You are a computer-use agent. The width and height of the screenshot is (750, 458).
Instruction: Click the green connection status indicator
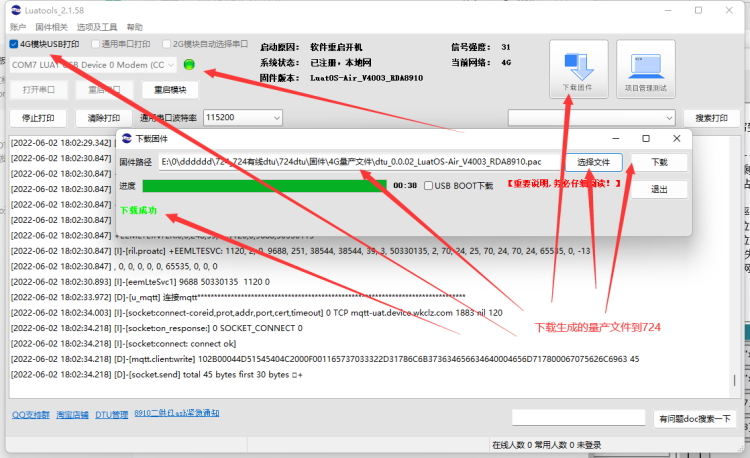coord(189,64)
